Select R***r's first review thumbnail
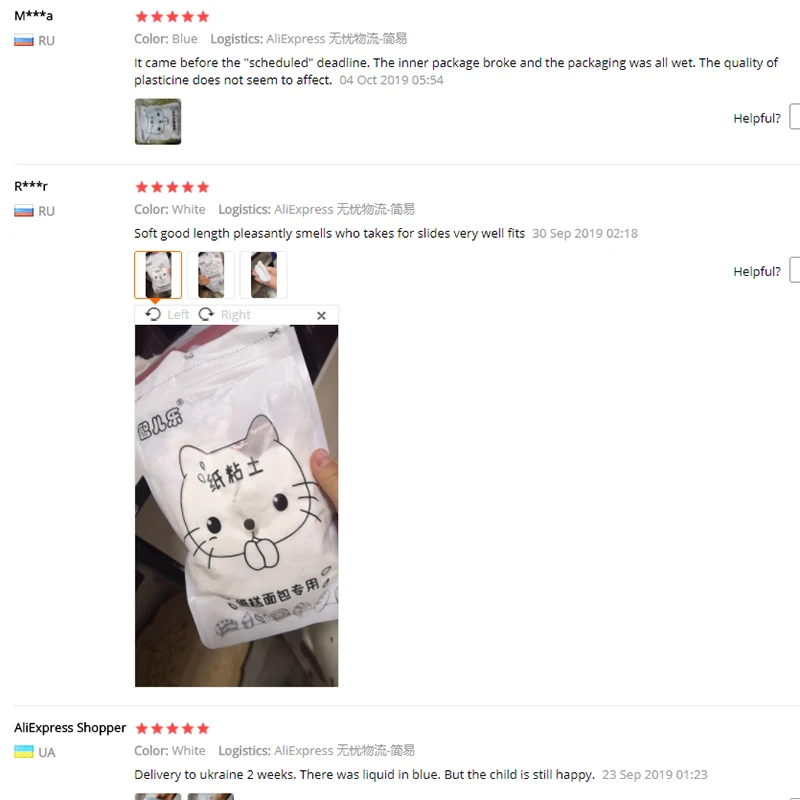Image resolution: width=800 pixels, height=800 pixels. pos(158,274)
